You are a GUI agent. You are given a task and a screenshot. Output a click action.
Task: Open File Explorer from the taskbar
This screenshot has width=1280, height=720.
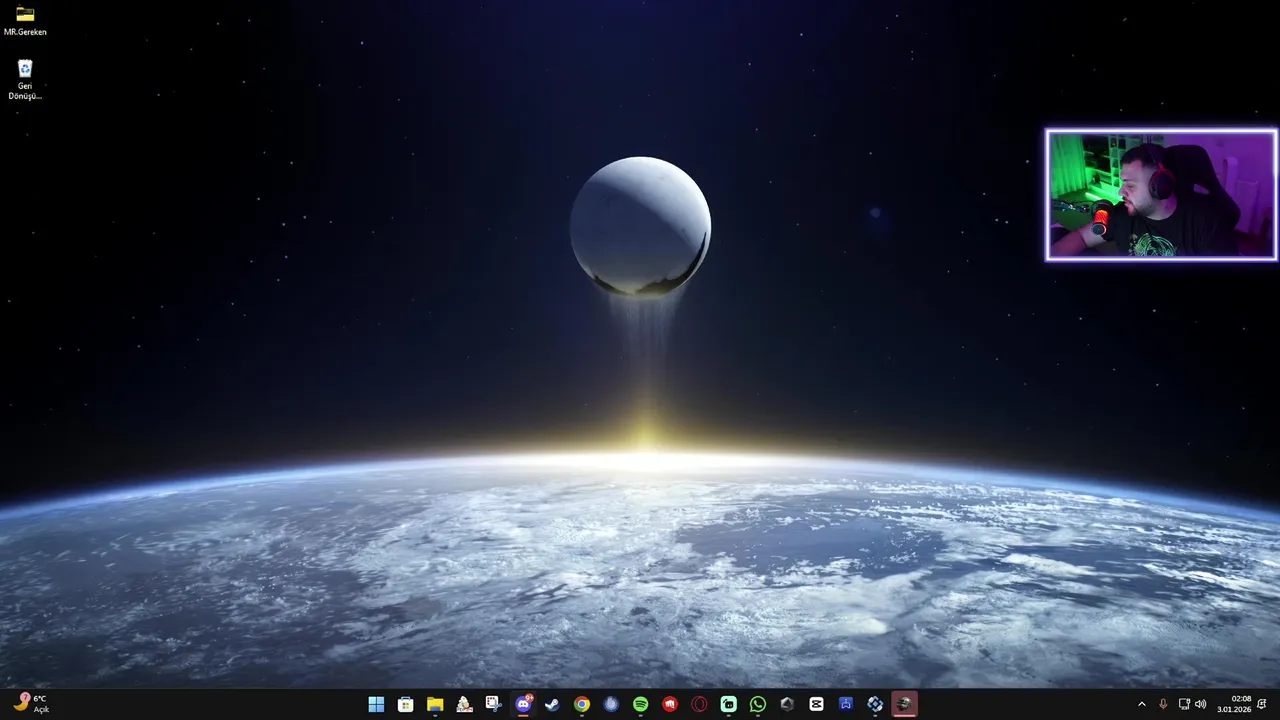[x=435, y=704]
